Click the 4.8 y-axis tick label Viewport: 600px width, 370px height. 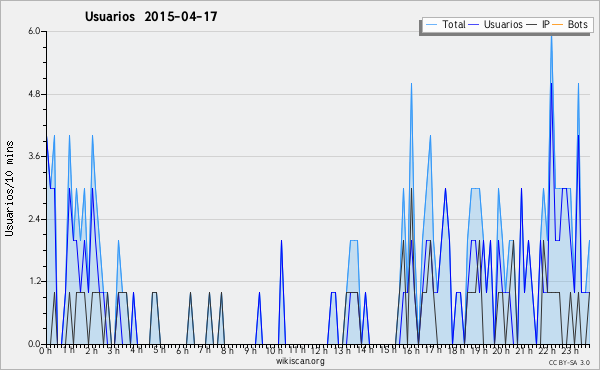pos(34,94)
